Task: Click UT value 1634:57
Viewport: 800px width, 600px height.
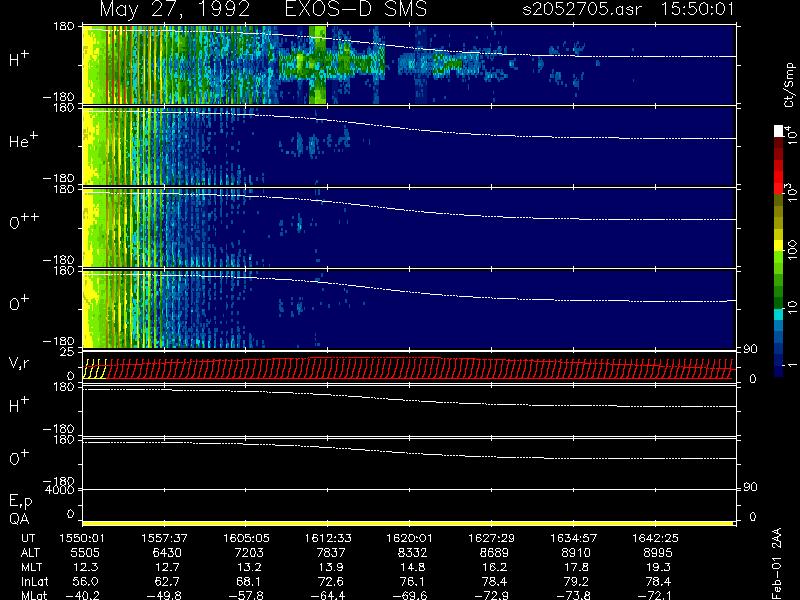Action: 573,538
